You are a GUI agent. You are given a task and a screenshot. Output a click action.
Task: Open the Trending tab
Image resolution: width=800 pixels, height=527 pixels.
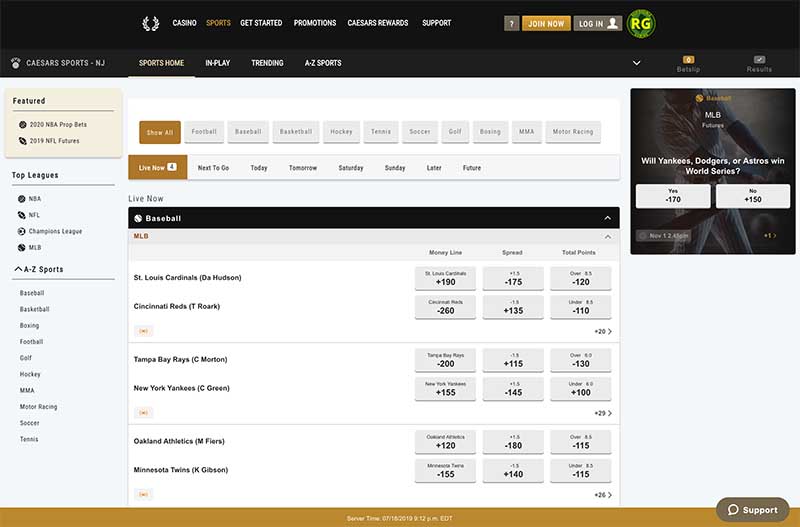pos(267,63)
